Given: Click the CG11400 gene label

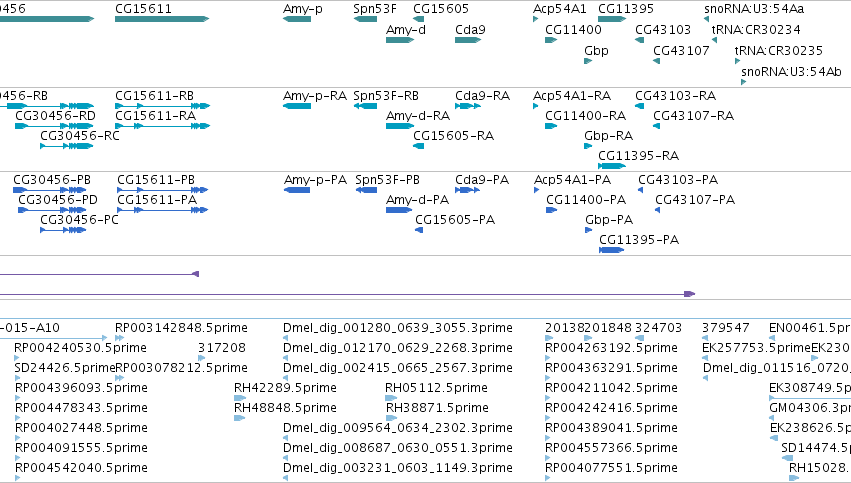Looking at the screenshot, I should [573, 30].
